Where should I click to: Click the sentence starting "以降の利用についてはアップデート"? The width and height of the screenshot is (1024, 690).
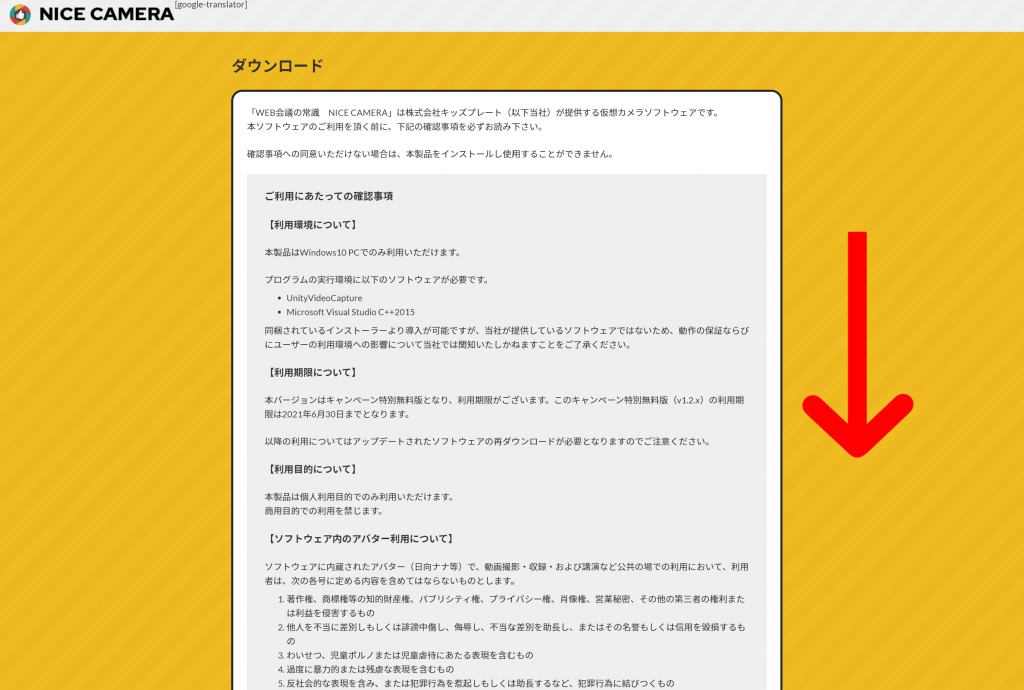488,441
